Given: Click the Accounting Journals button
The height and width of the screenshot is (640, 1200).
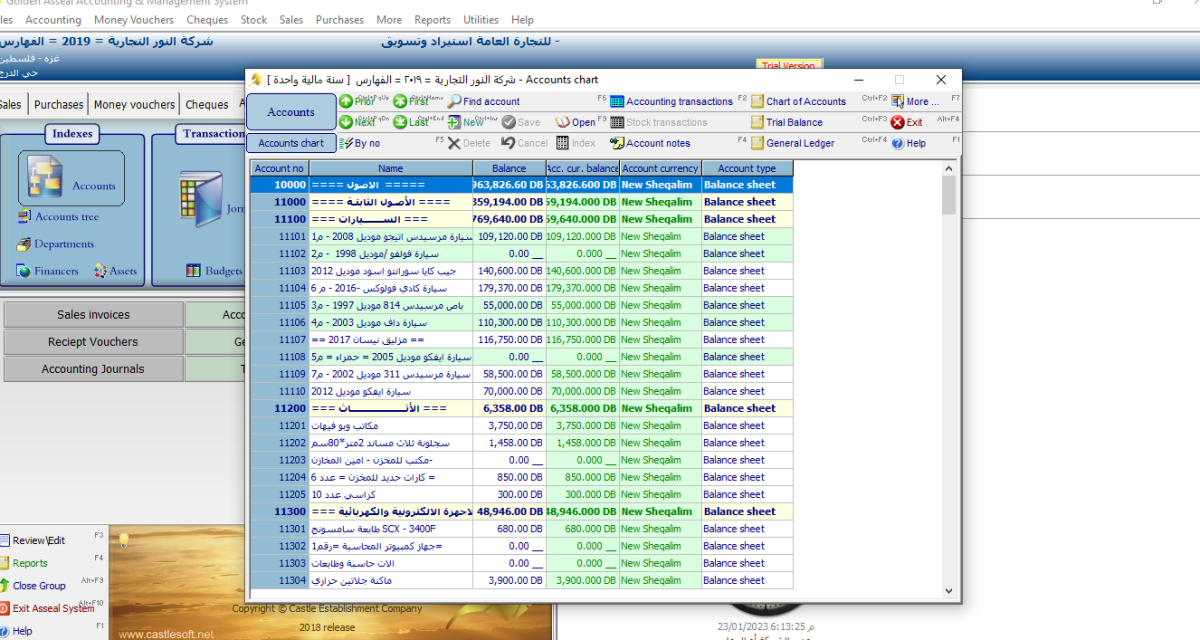Looking at the screenshot, I should pyautogui.click(x=93, y=369).
